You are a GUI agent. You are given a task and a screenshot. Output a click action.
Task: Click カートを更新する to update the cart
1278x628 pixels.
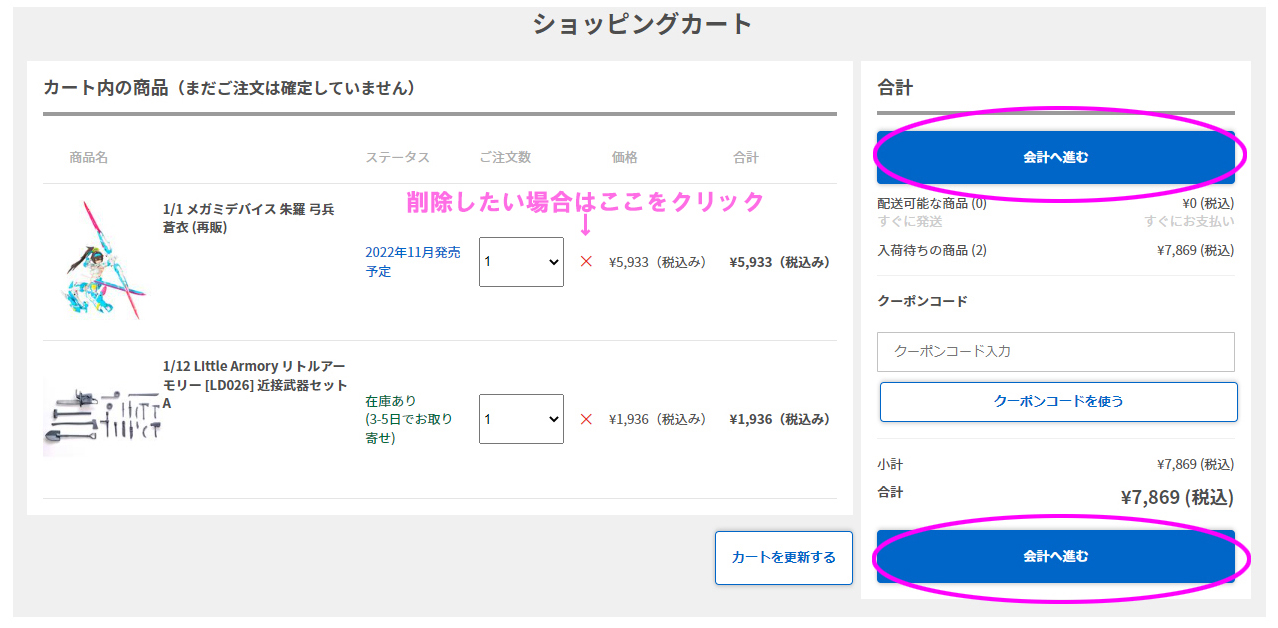[x=784, y=557]
